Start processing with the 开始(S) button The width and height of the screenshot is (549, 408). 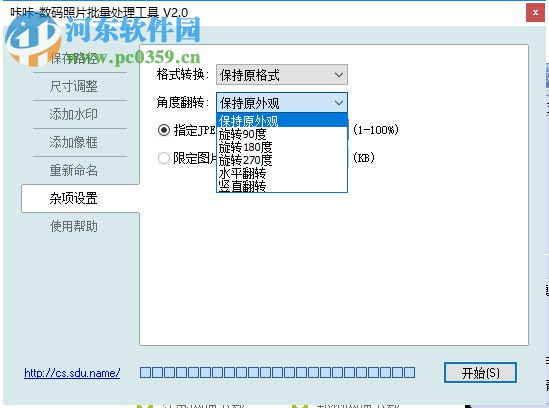(480, 373)
